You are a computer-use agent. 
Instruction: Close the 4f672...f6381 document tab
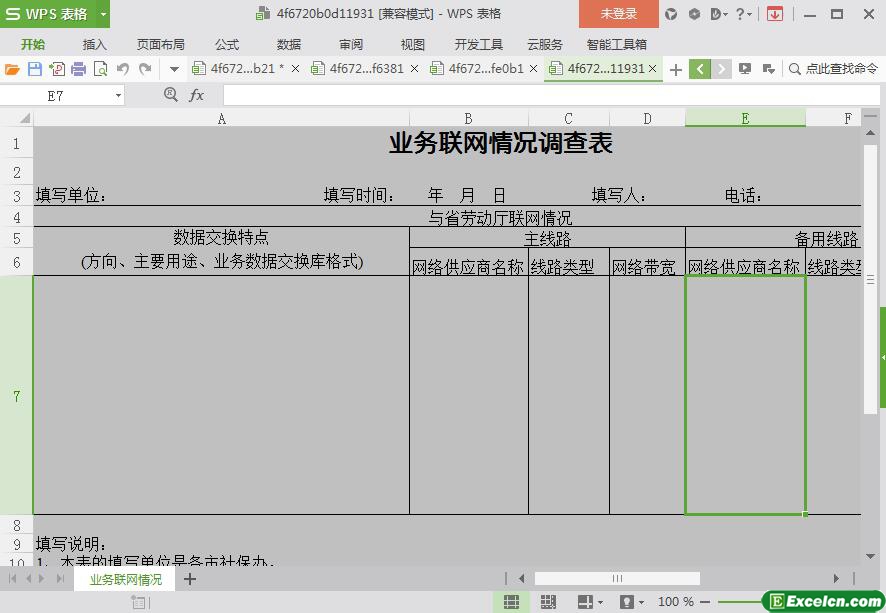(414, 69)
